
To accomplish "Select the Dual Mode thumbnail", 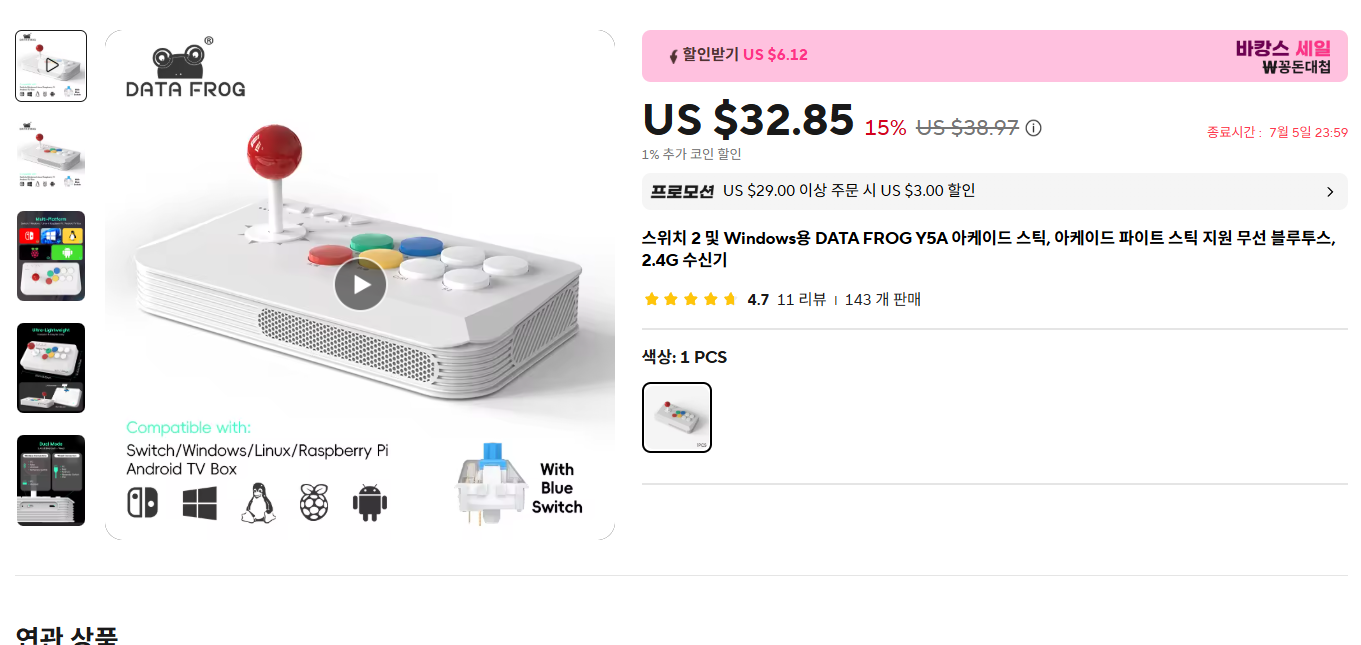I will coord(51,479).
